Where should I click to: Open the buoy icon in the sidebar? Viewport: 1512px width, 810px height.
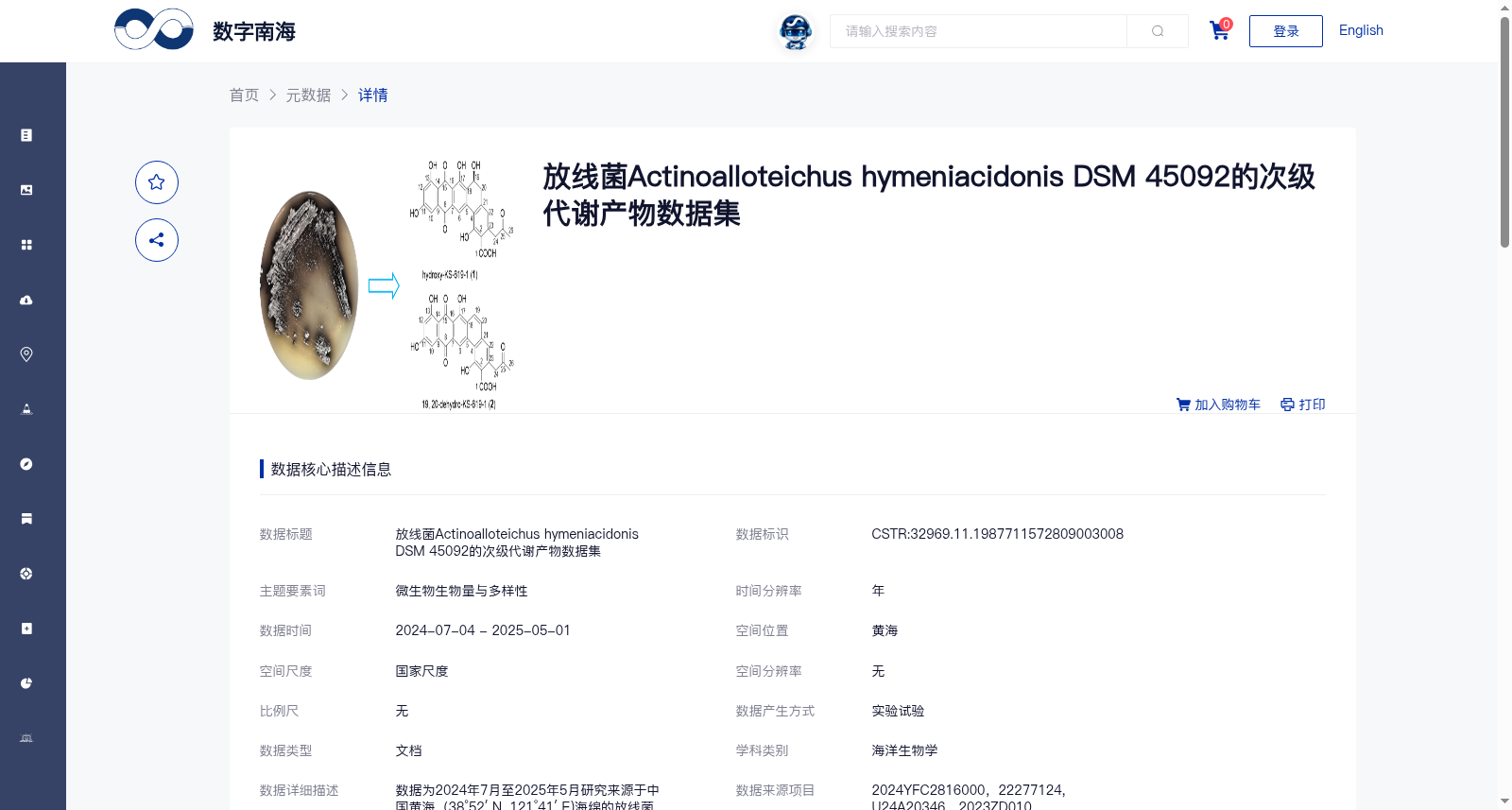click(x=26, y=409)
